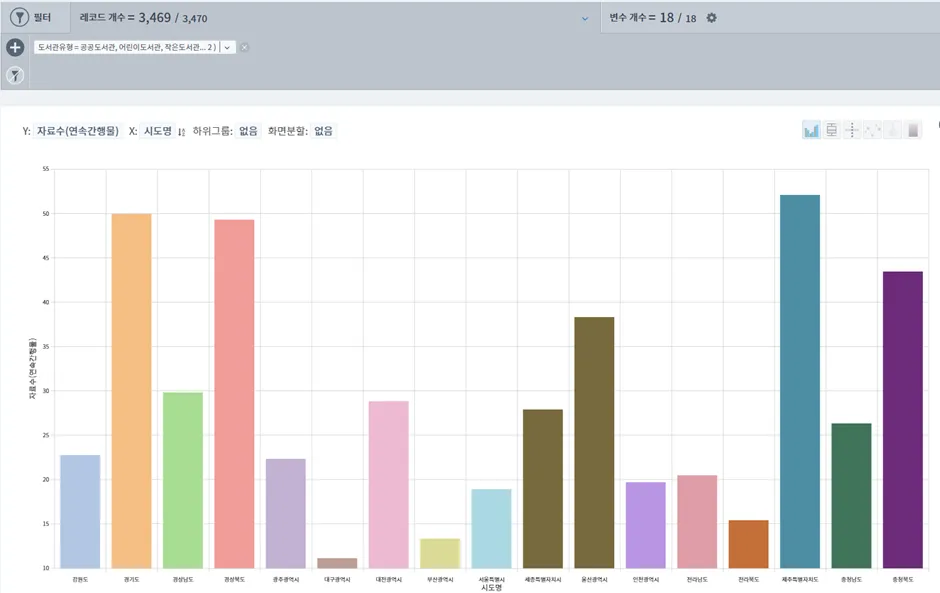Click the 대전광역시 pink bar
Viewport: 940px width, 593px height.
click(x=388, y=484)
